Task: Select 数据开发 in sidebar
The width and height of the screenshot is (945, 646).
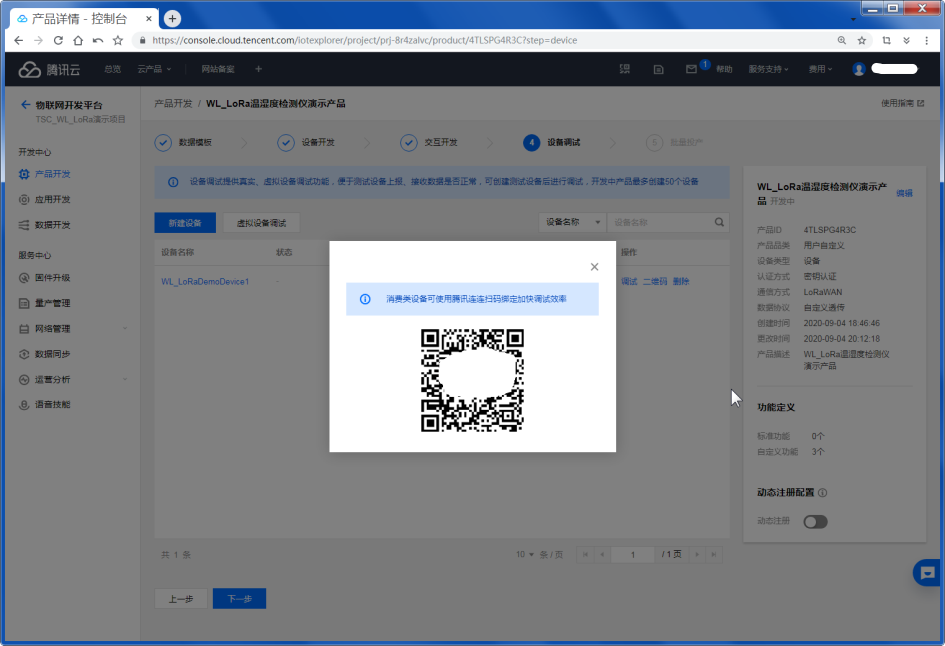Action: pyautogui.click(x=52, y=225)
